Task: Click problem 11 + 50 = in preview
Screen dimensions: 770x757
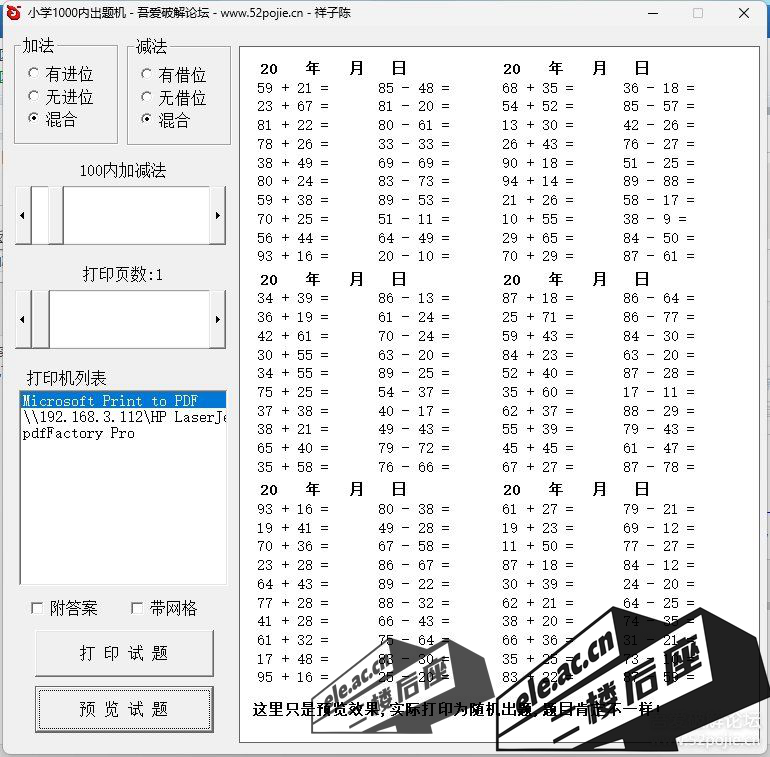Action: (538, 546)
